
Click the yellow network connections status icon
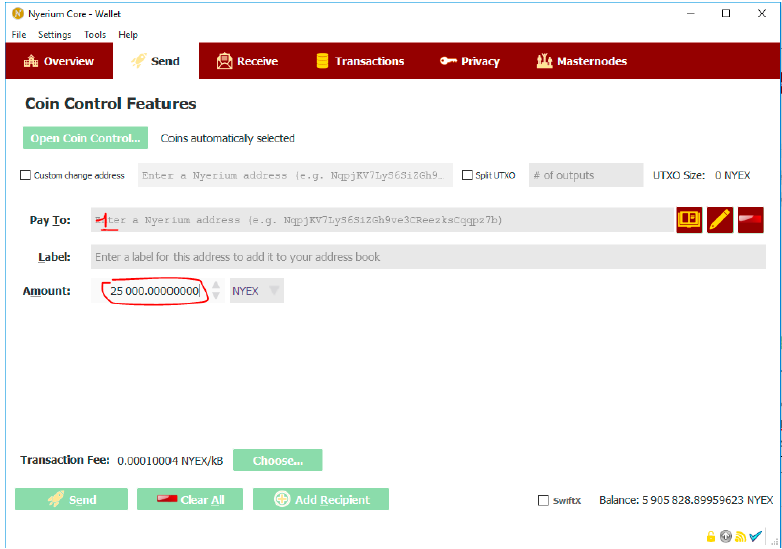[x=741, y=537]
